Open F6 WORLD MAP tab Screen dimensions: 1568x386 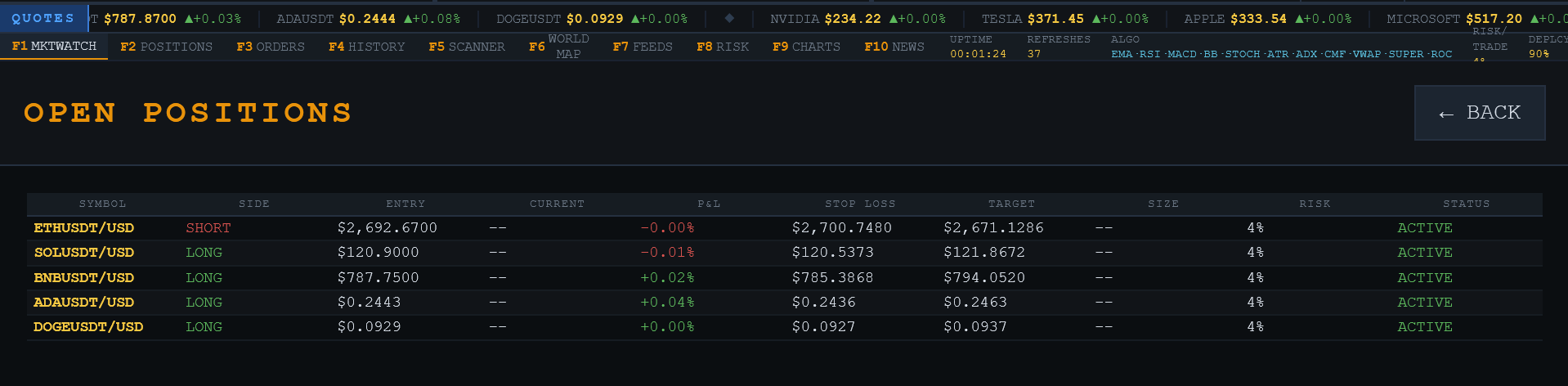559,47
